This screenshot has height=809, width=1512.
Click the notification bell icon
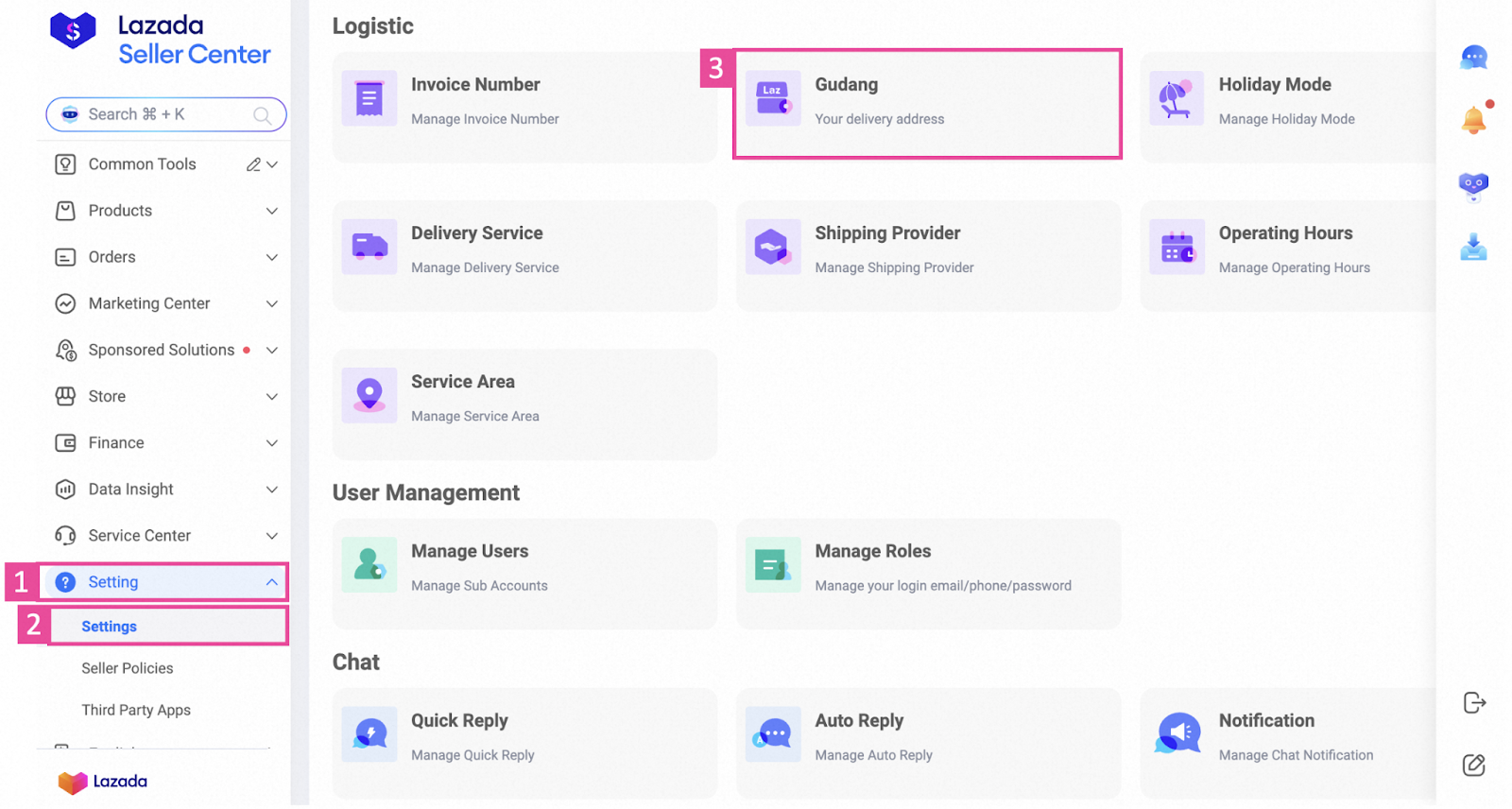[1473, 120]
